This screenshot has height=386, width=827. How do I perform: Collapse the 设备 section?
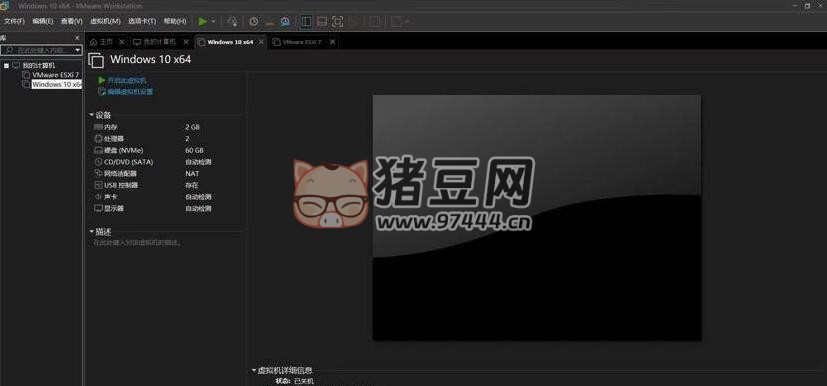92,115
